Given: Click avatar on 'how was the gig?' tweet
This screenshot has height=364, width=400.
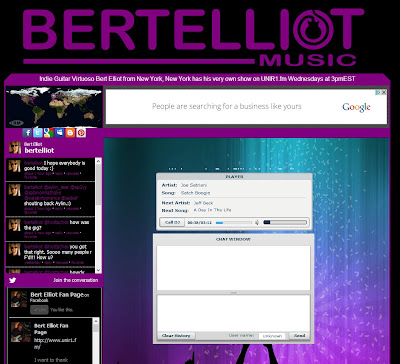Looking at the screenshot, I should coord(15,225).
